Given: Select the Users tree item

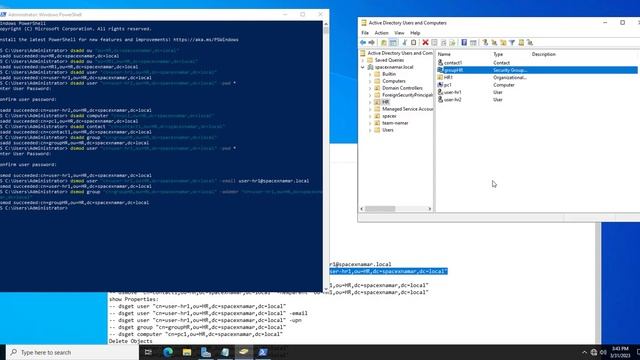Looking at the screenshot, I should (x=388, y=130).
